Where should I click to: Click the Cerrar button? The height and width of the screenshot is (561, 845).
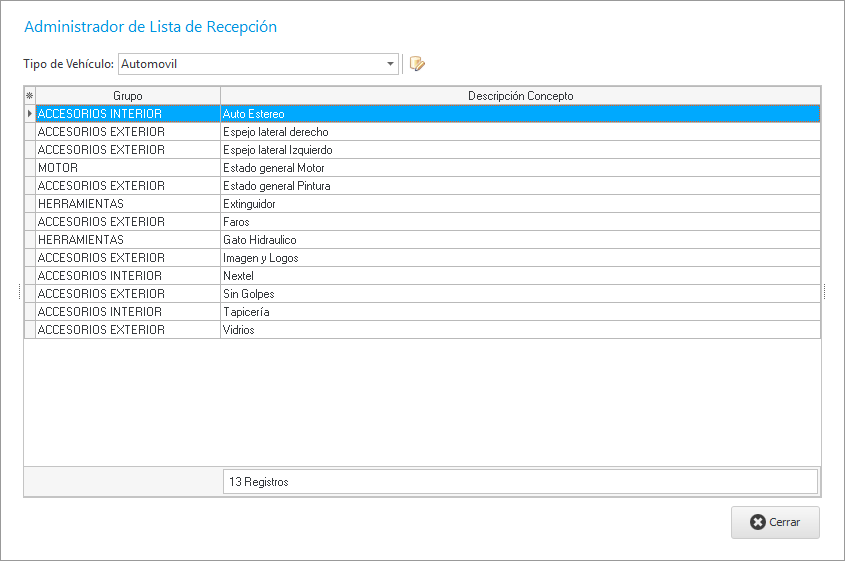pyautogui.click(x=775, y=522)
